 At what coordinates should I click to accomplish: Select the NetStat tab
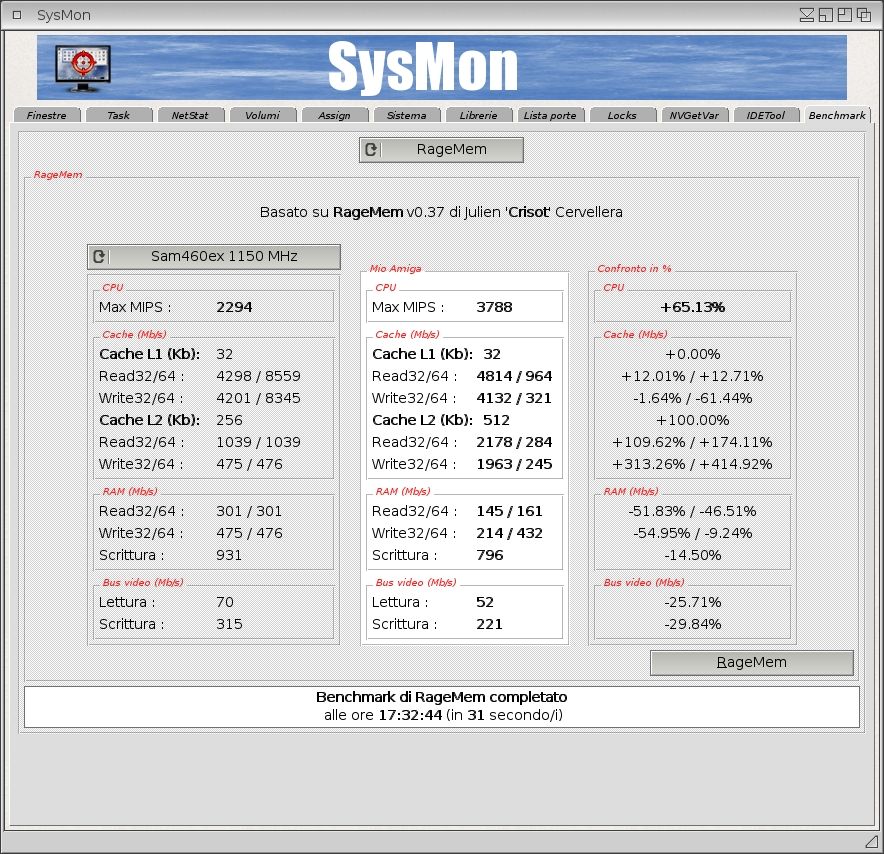(x=190, y=116)
